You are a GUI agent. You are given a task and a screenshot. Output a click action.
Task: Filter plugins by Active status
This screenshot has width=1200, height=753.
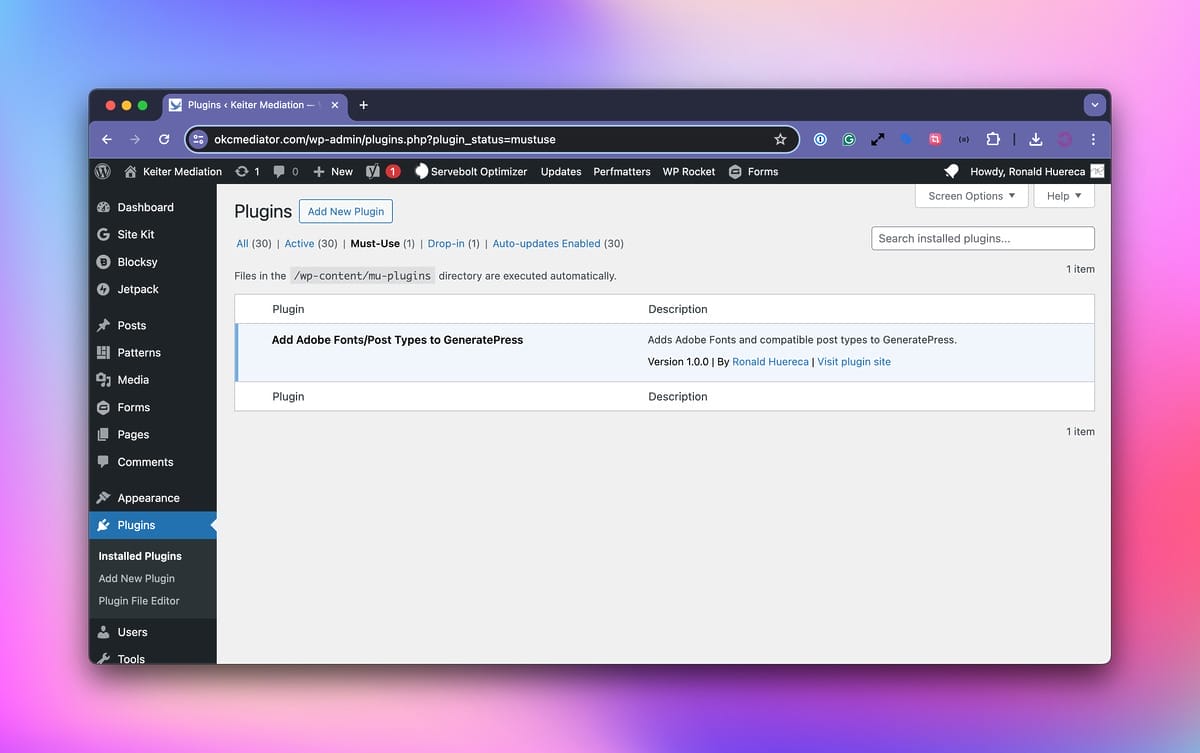click(x=299, y=243)
